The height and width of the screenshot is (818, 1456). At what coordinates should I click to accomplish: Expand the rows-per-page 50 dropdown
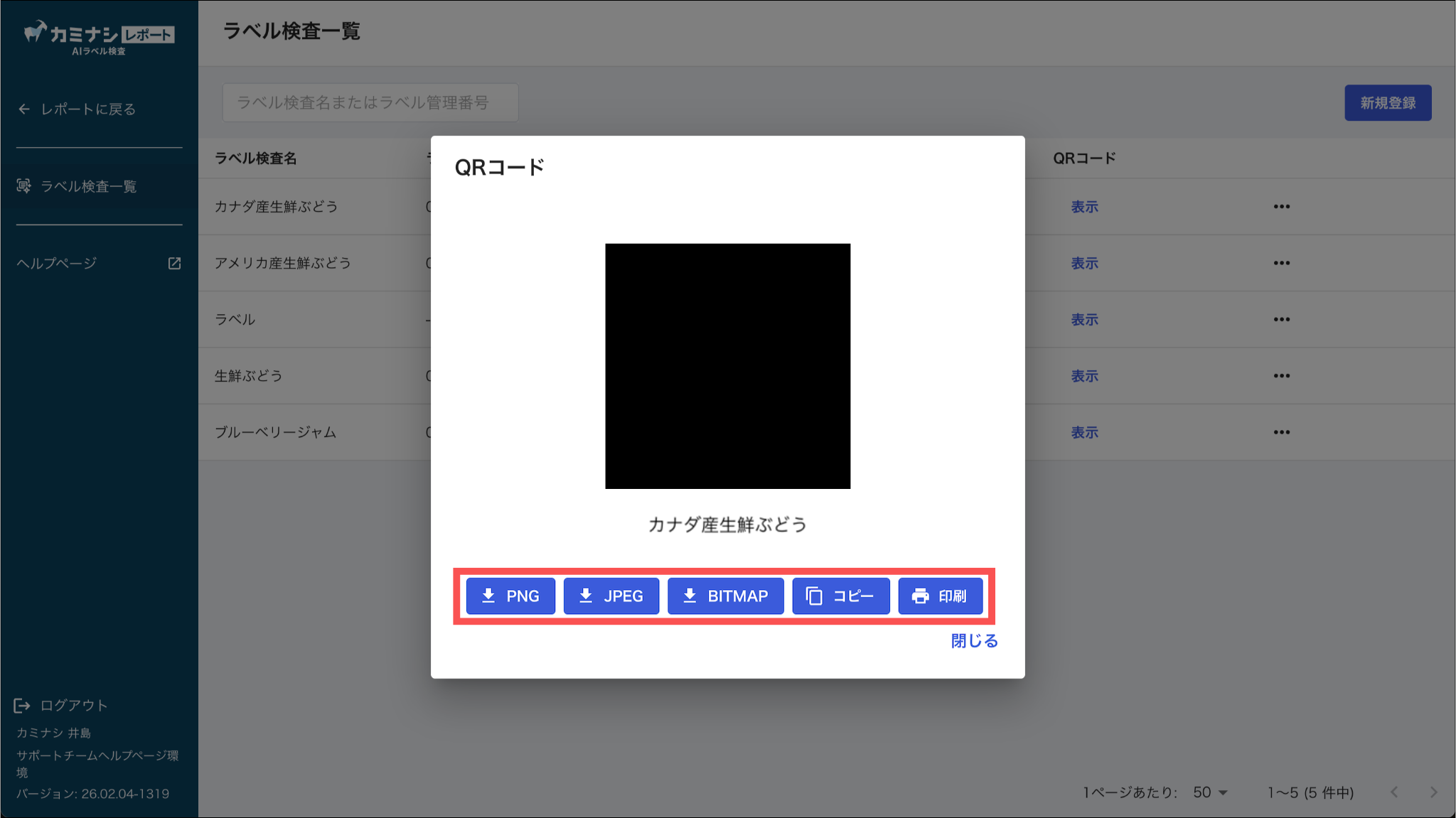pyautogui.click(x=1211, y=792)
